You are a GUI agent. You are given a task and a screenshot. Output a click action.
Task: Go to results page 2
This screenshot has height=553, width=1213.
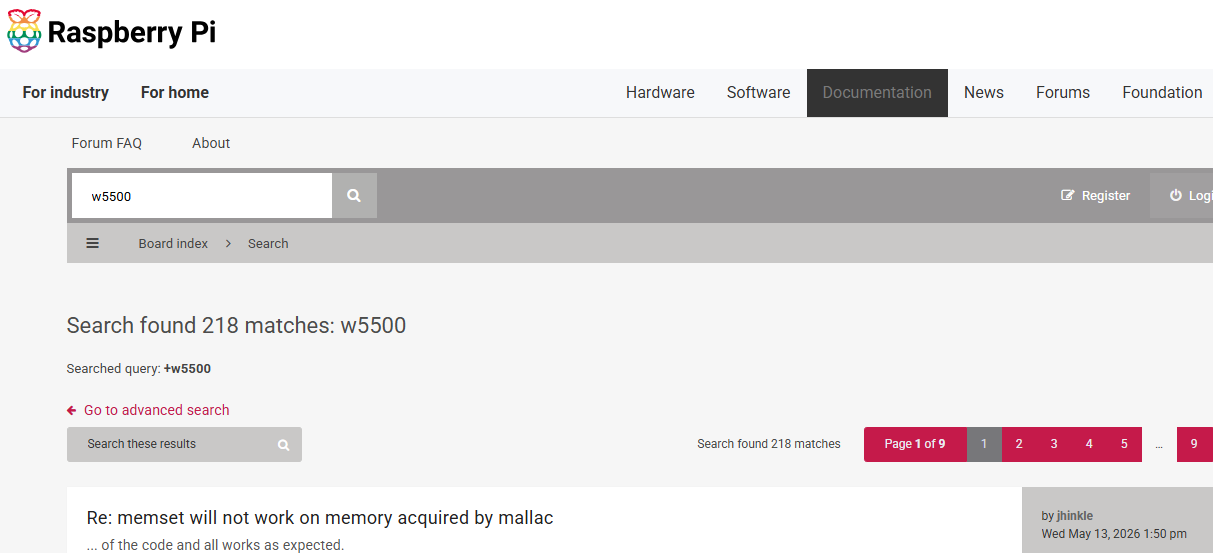pyautogui.click(x=1019, y=444)
